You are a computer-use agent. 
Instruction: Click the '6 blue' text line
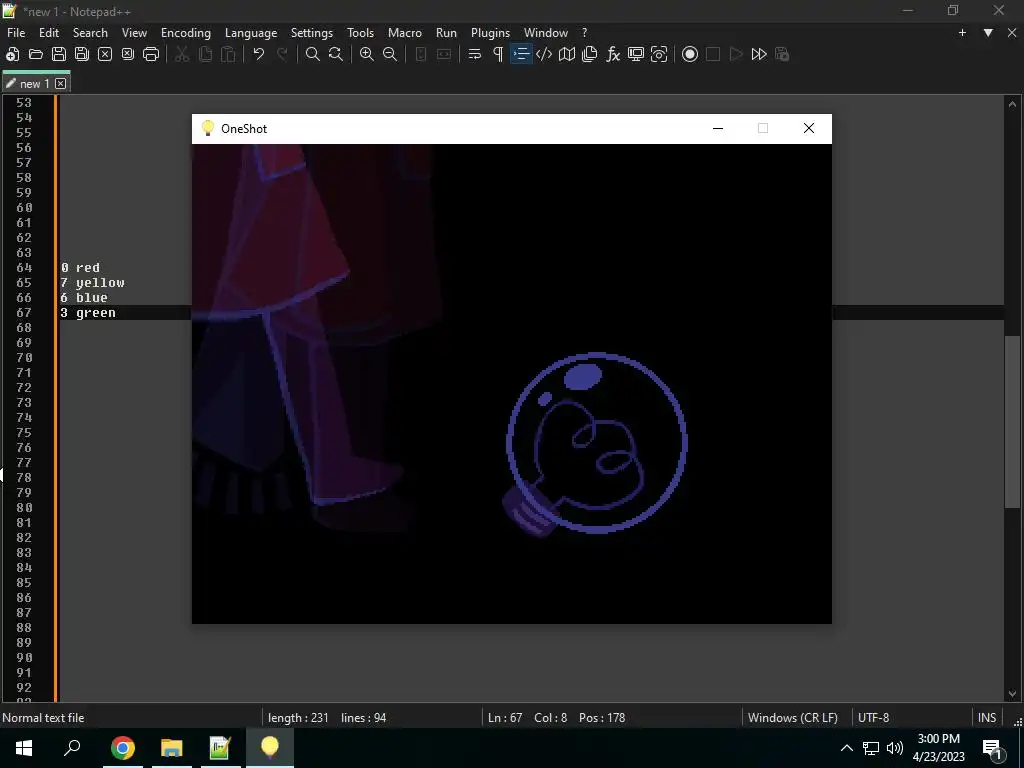pyautogui.click(x=84, y=298)
